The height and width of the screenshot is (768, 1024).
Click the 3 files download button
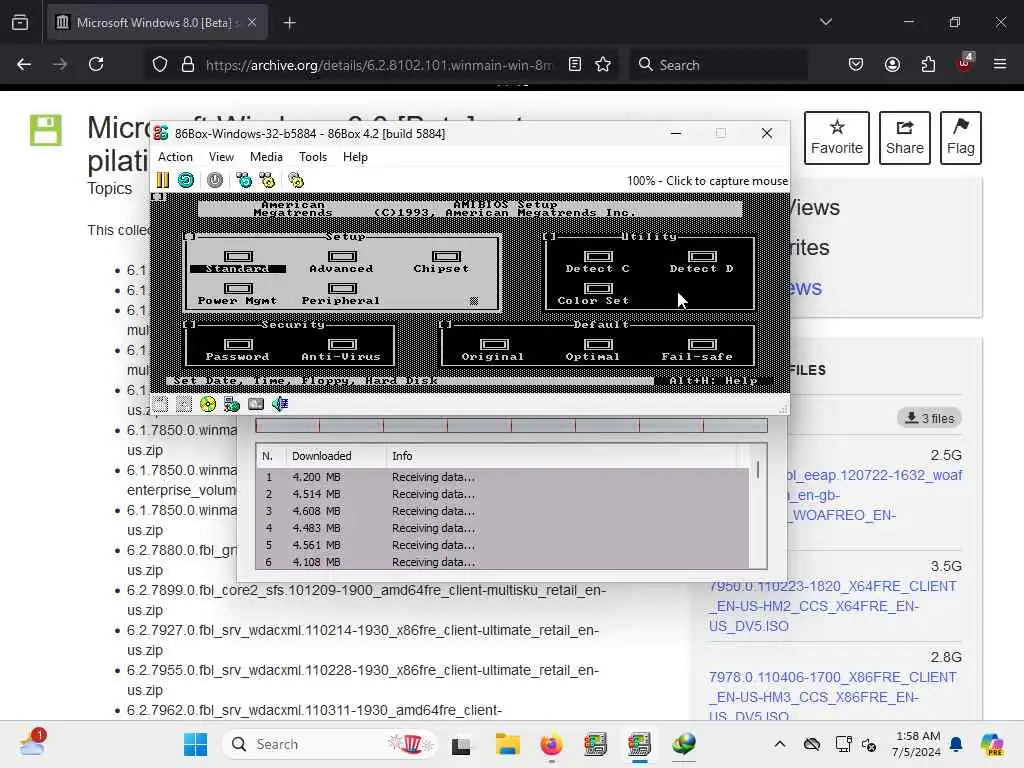tap(929, 418)
